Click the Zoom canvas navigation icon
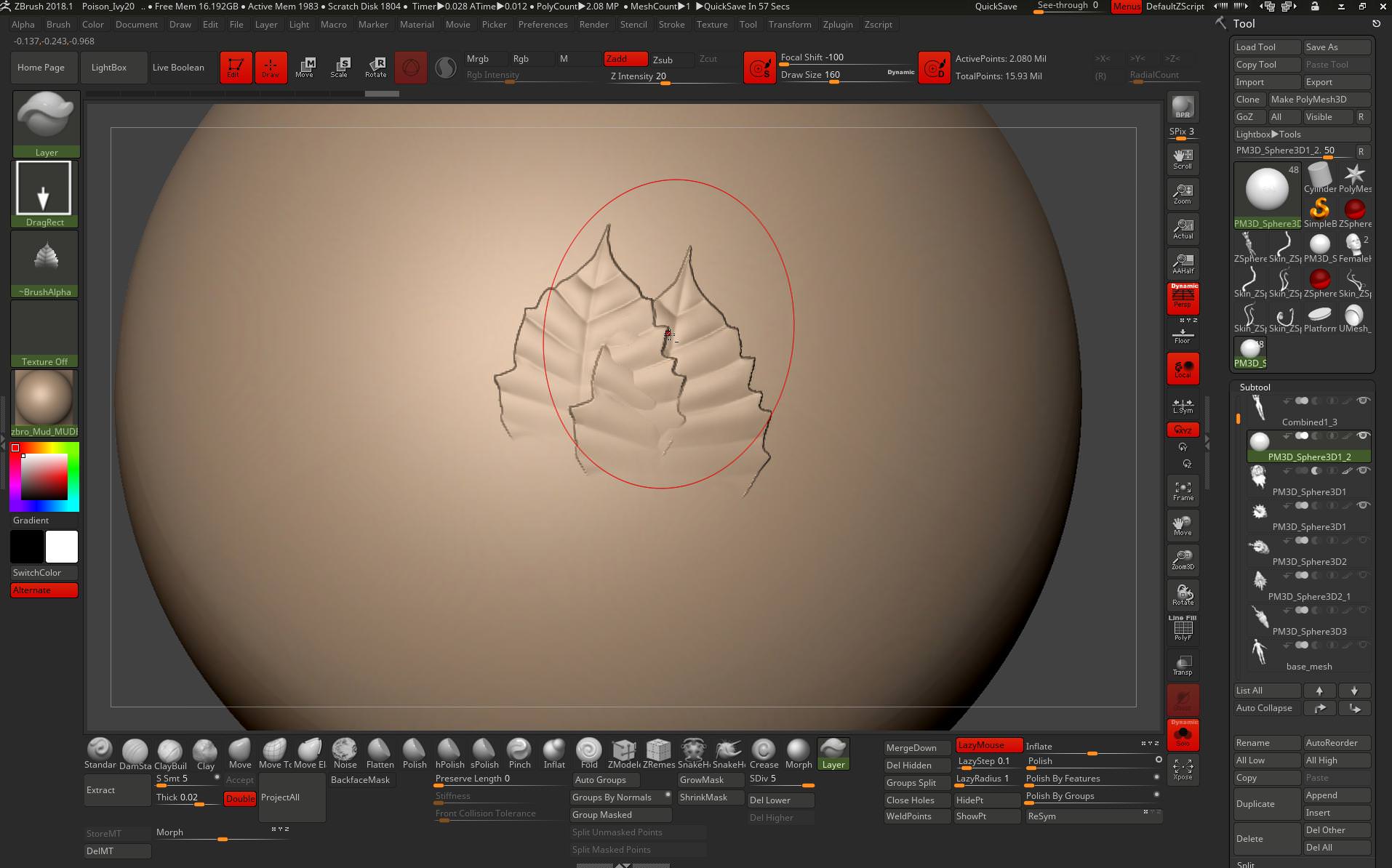The height and width of the screenshot is (868, 1392). 1183,193
